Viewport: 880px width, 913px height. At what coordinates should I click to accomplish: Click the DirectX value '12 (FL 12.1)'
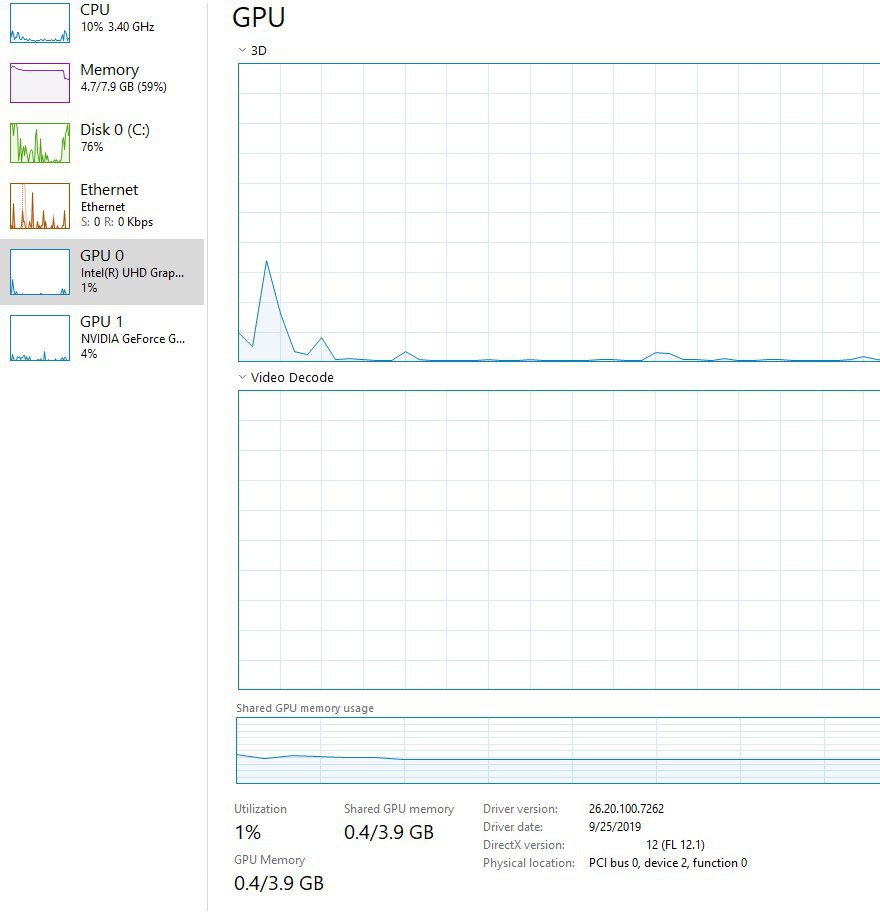pyautogui.click(x=675, y=845)
